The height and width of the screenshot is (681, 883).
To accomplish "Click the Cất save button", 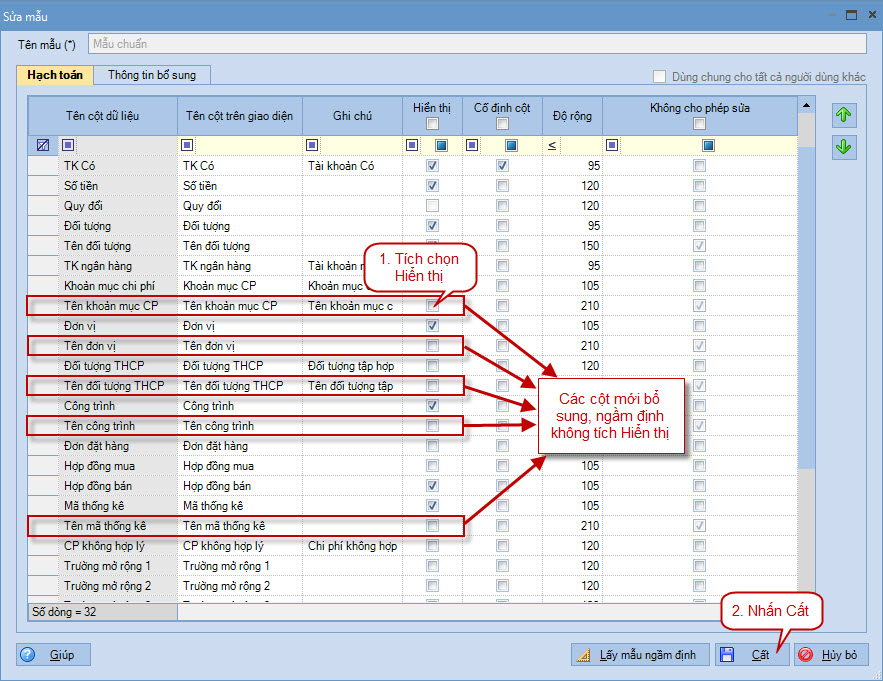I will click(x=752, y=655).
